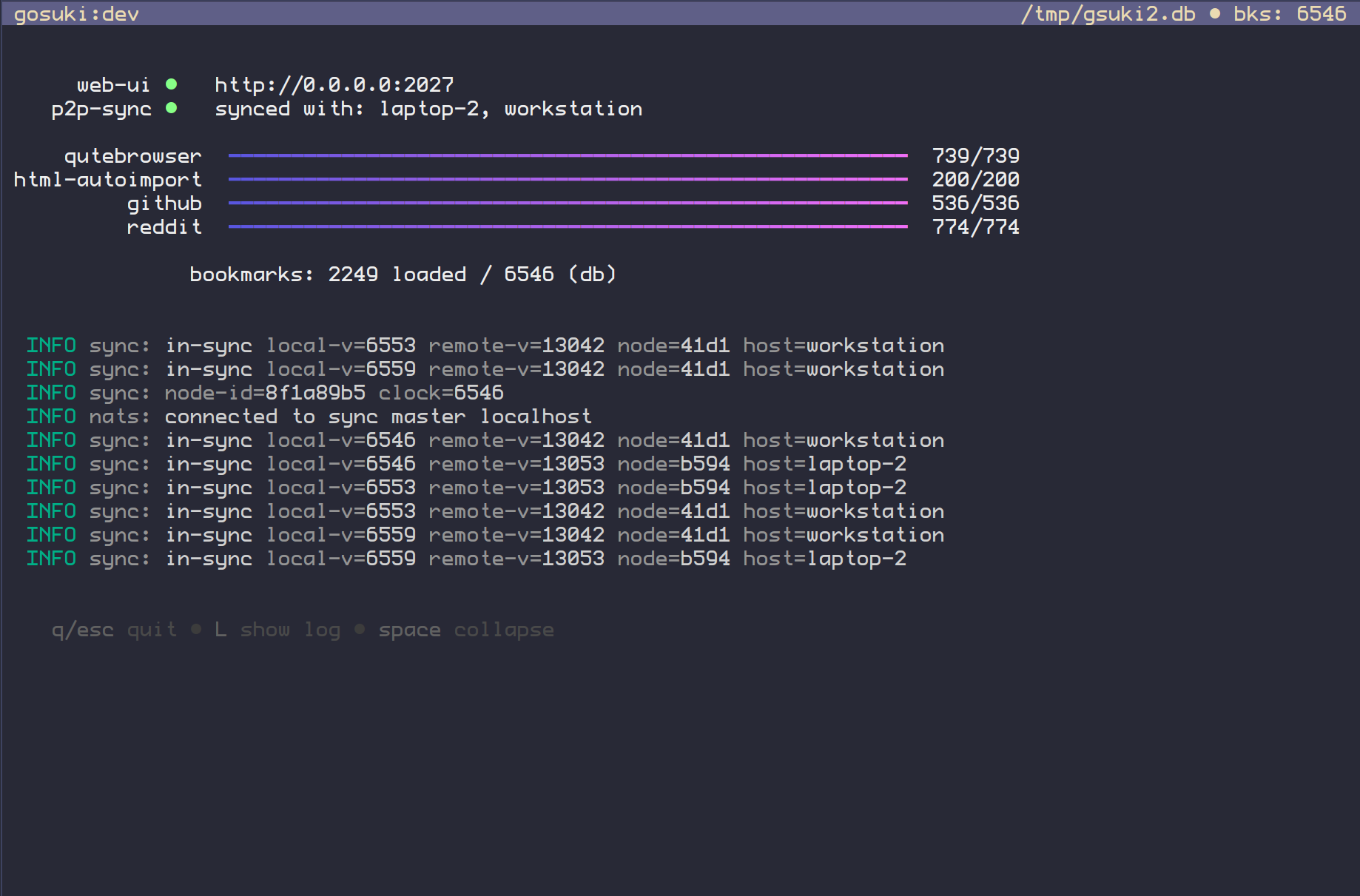Click the 774/774 count
This screenshot has width=1360, height=896.
click(975, 227)
